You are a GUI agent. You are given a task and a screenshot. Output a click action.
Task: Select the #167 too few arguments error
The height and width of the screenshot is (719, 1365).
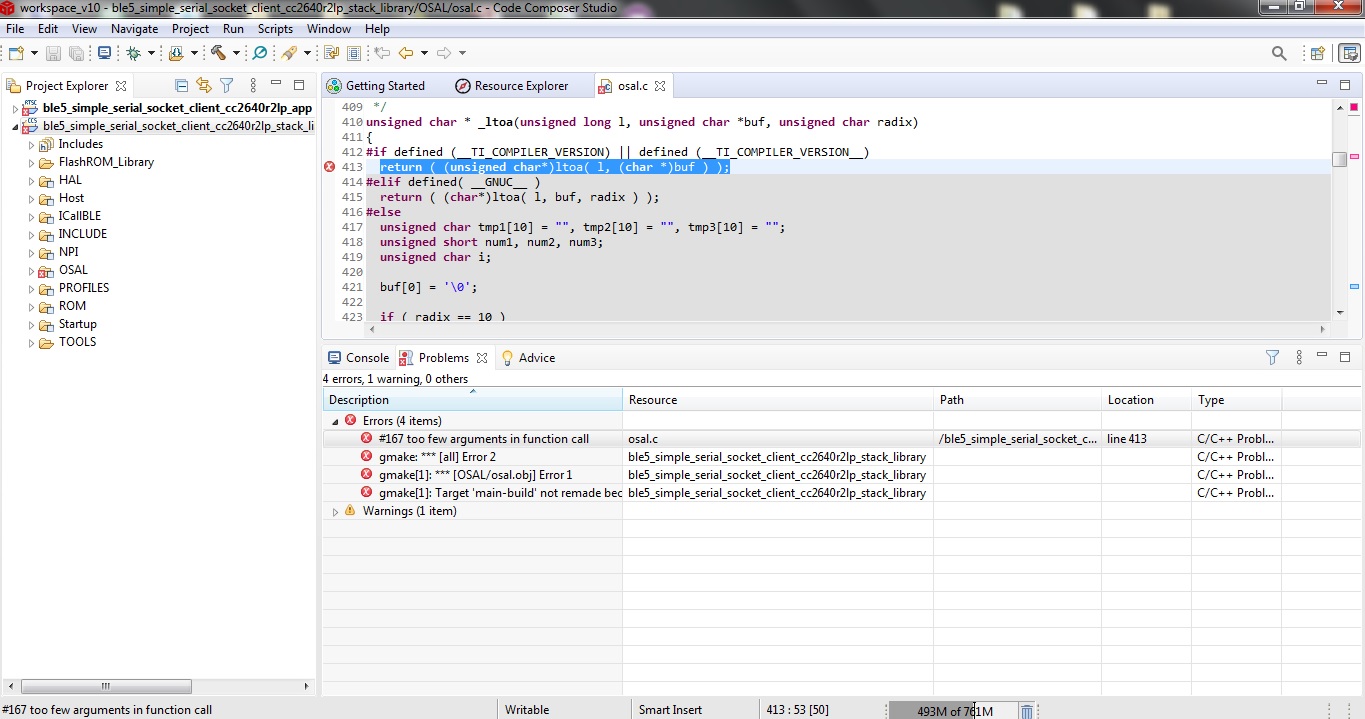484,439
